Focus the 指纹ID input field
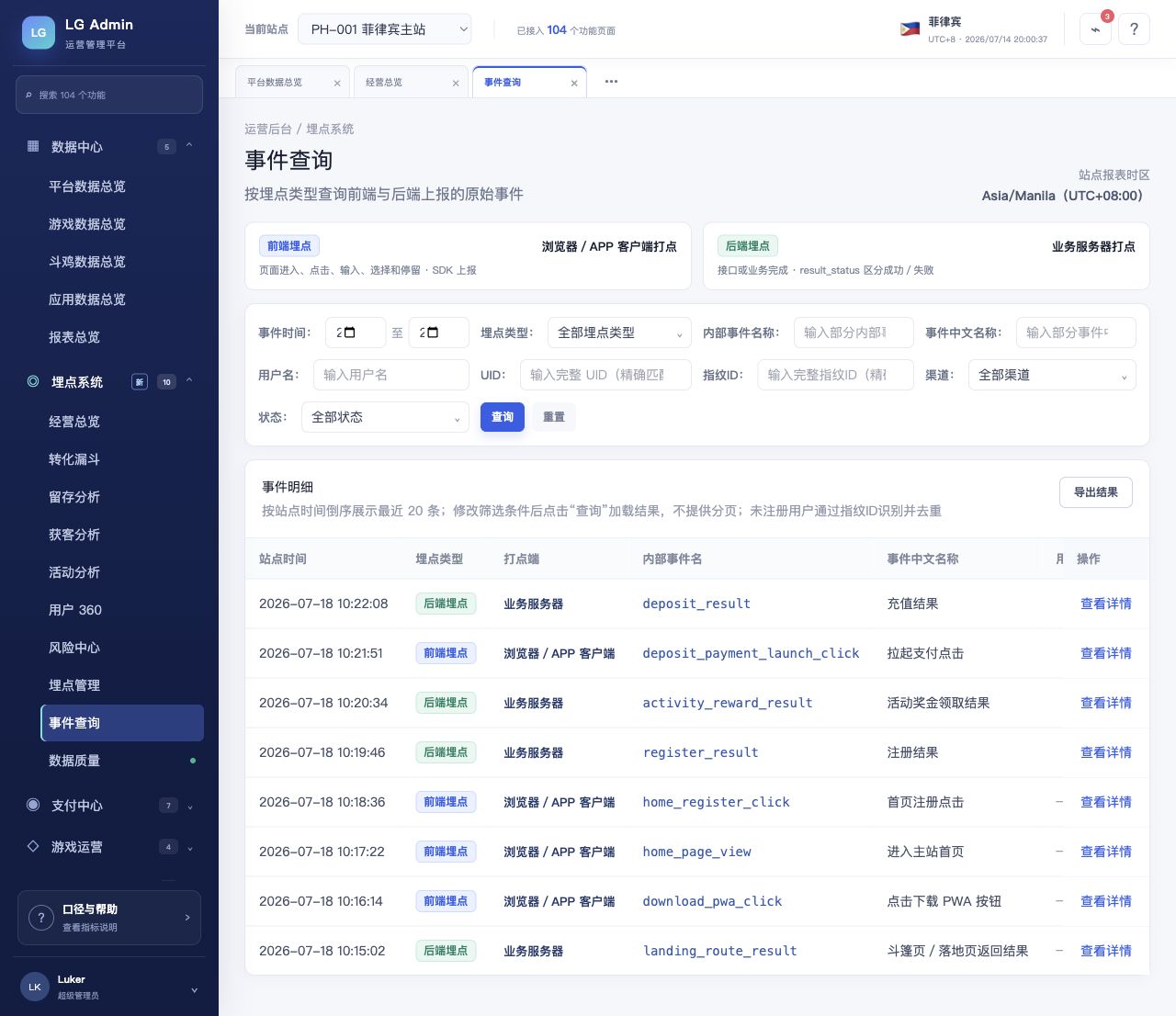Screen dimensions: 1176x1016 pos(835,375)
